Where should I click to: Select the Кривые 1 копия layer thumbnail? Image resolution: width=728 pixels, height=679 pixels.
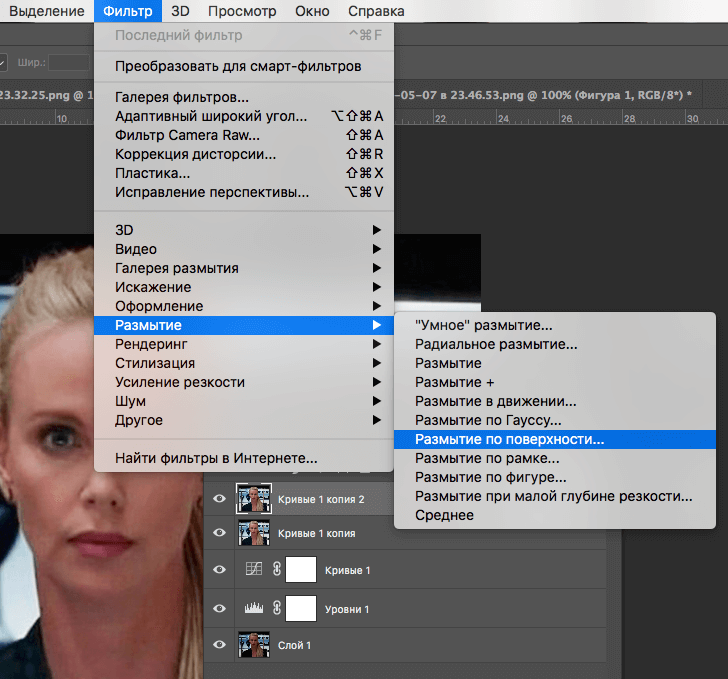pyautogui.click(x=254, y=533)
